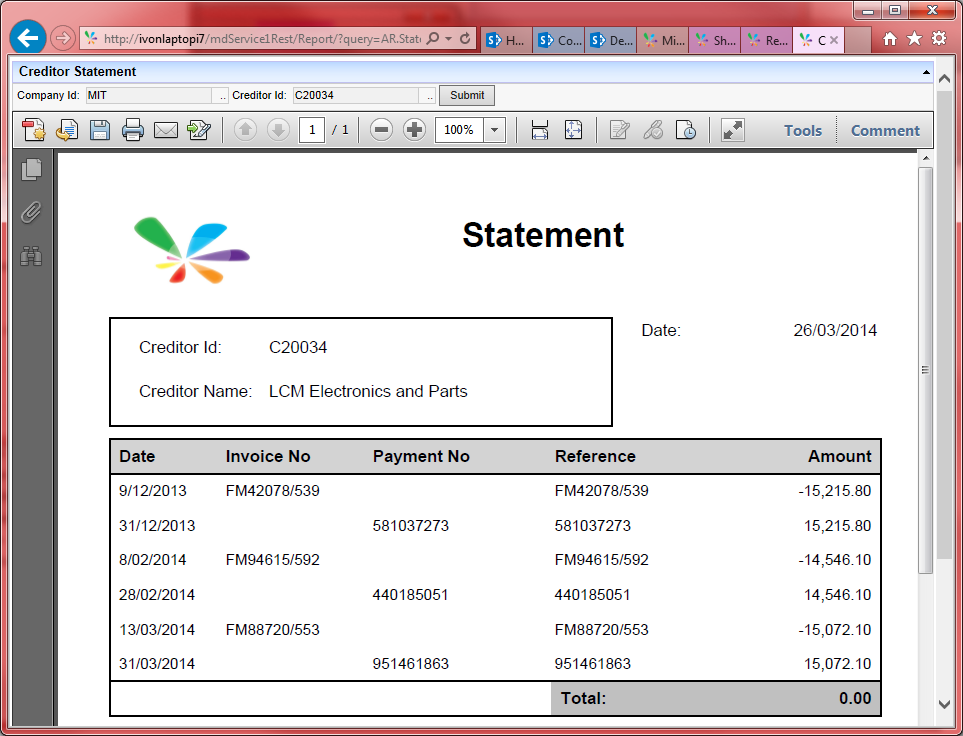
Task: Open the Creditor Id lookup button
Action: tap(429, 96)
